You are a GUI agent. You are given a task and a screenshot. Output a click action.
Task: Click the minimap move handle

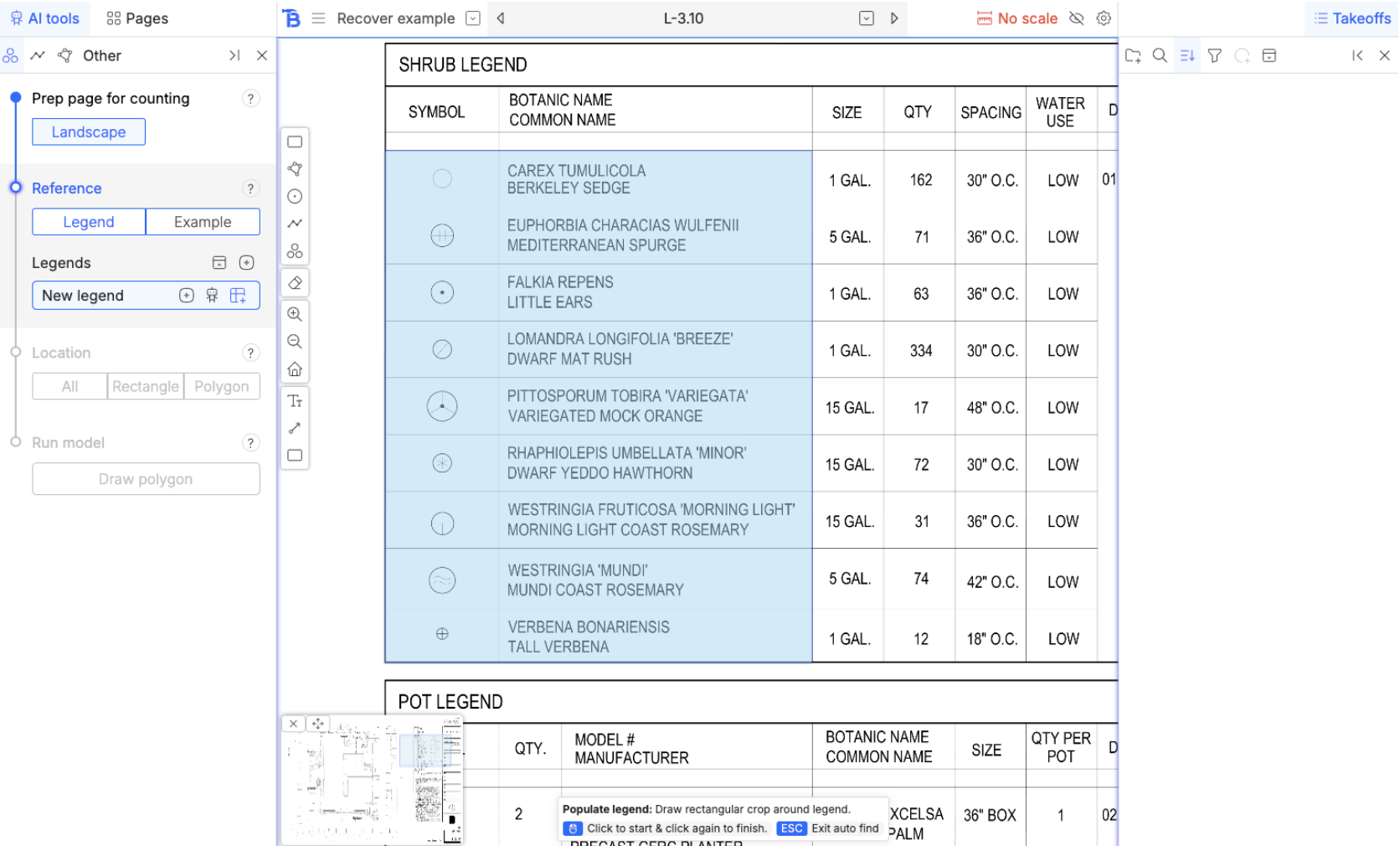(318, 724)
